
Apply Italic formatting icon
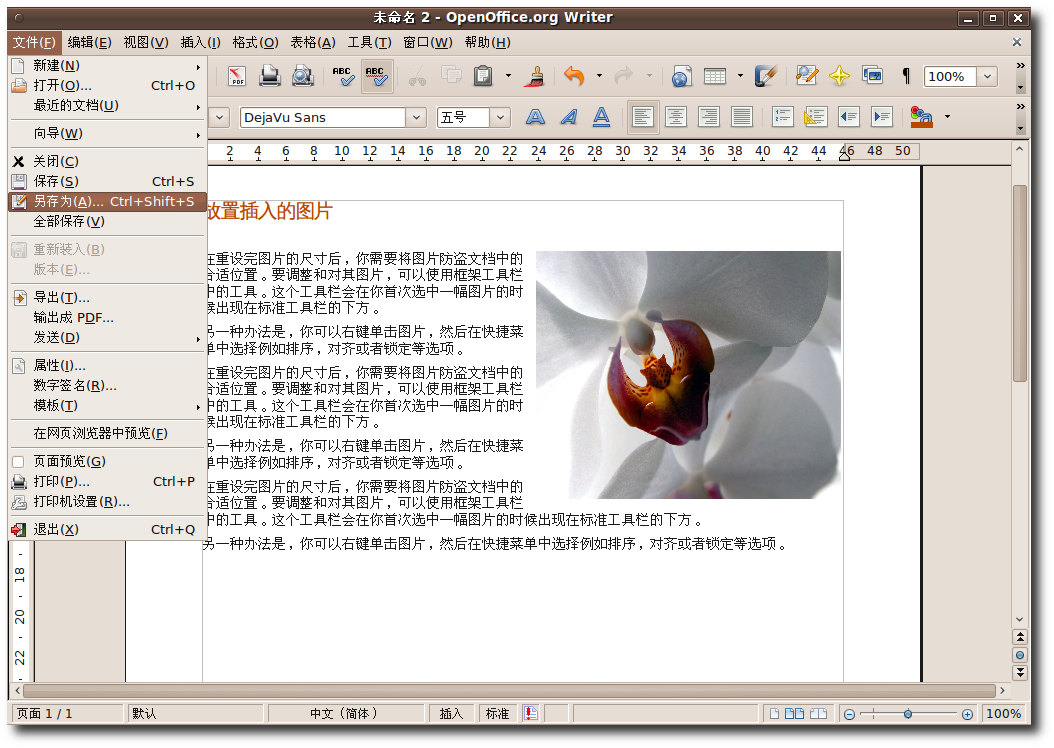point(569,117)
